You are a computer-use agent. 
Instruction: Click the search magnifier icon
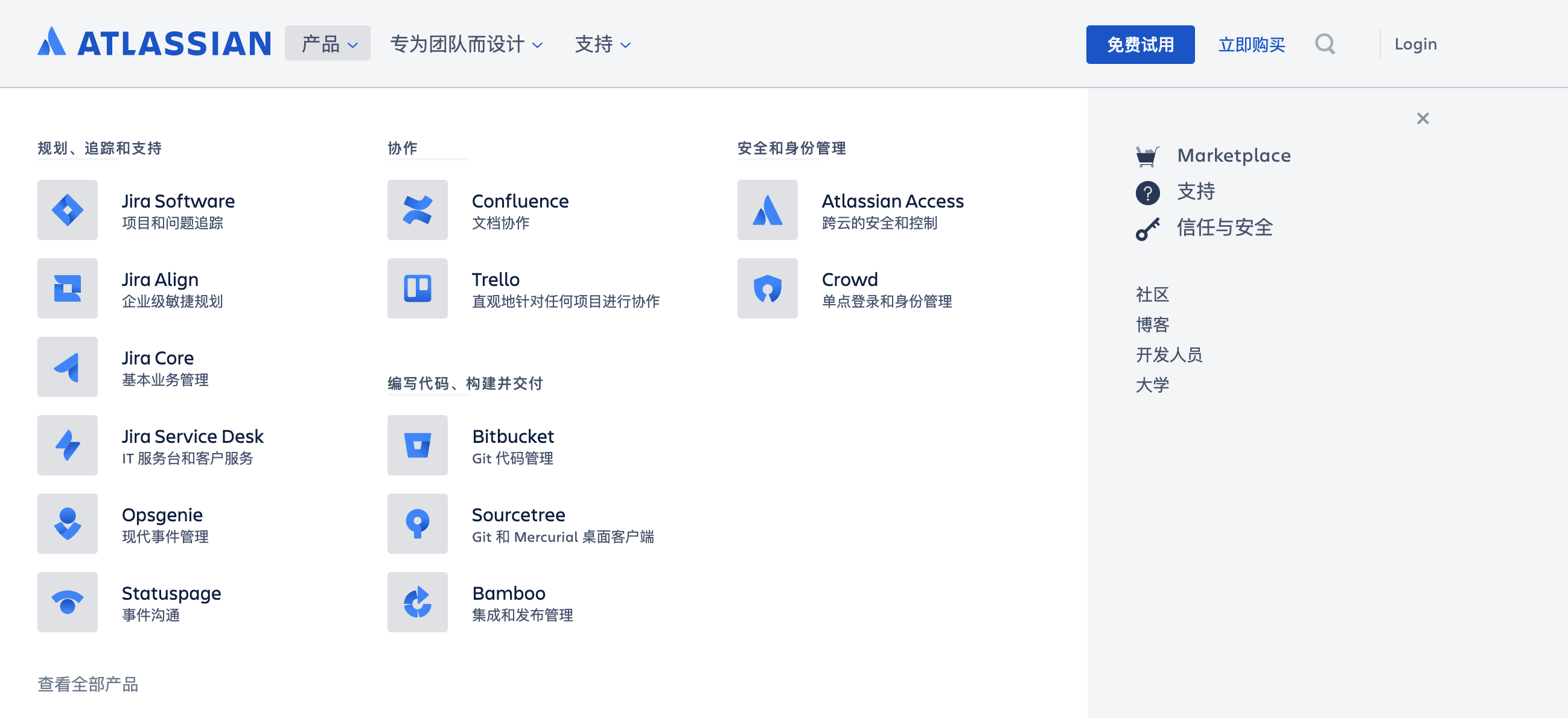[1325, 45]
